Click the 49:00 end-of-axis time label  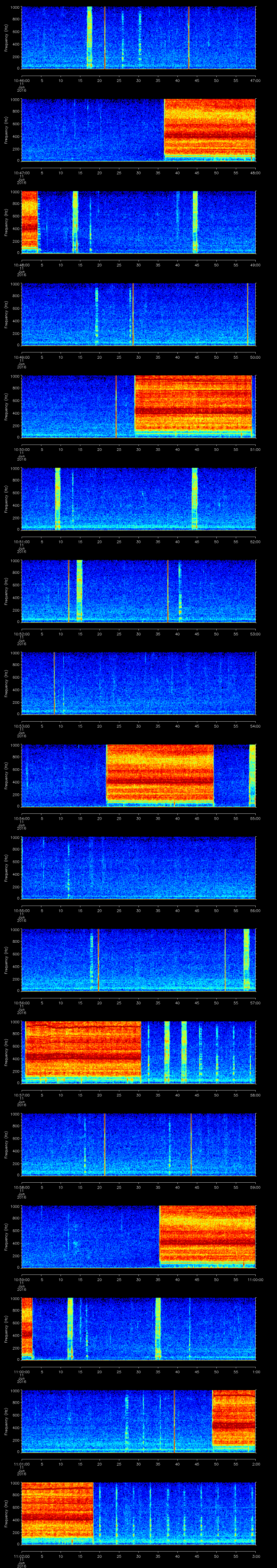[255, 265]
